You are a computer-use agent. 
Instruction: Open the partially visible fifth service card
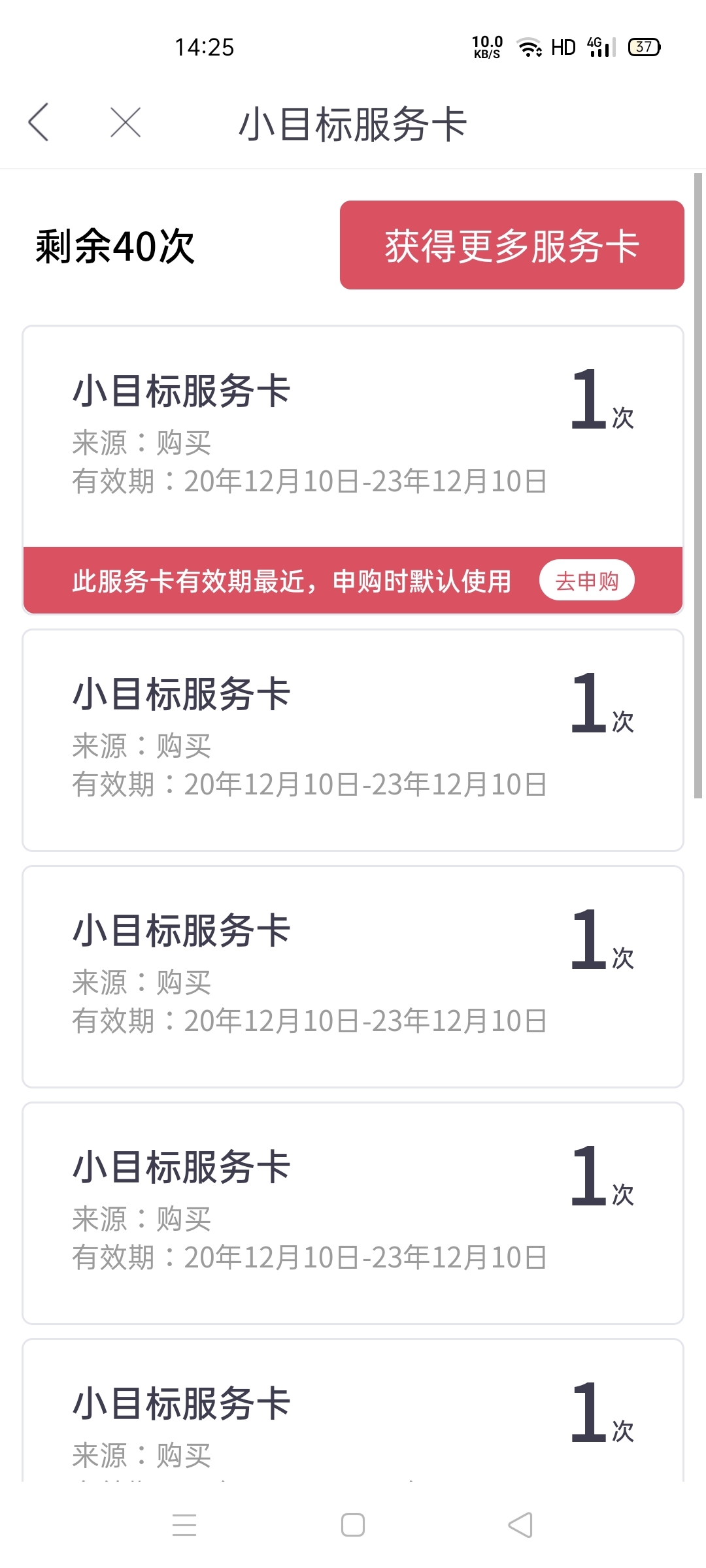pos(353,1410)
